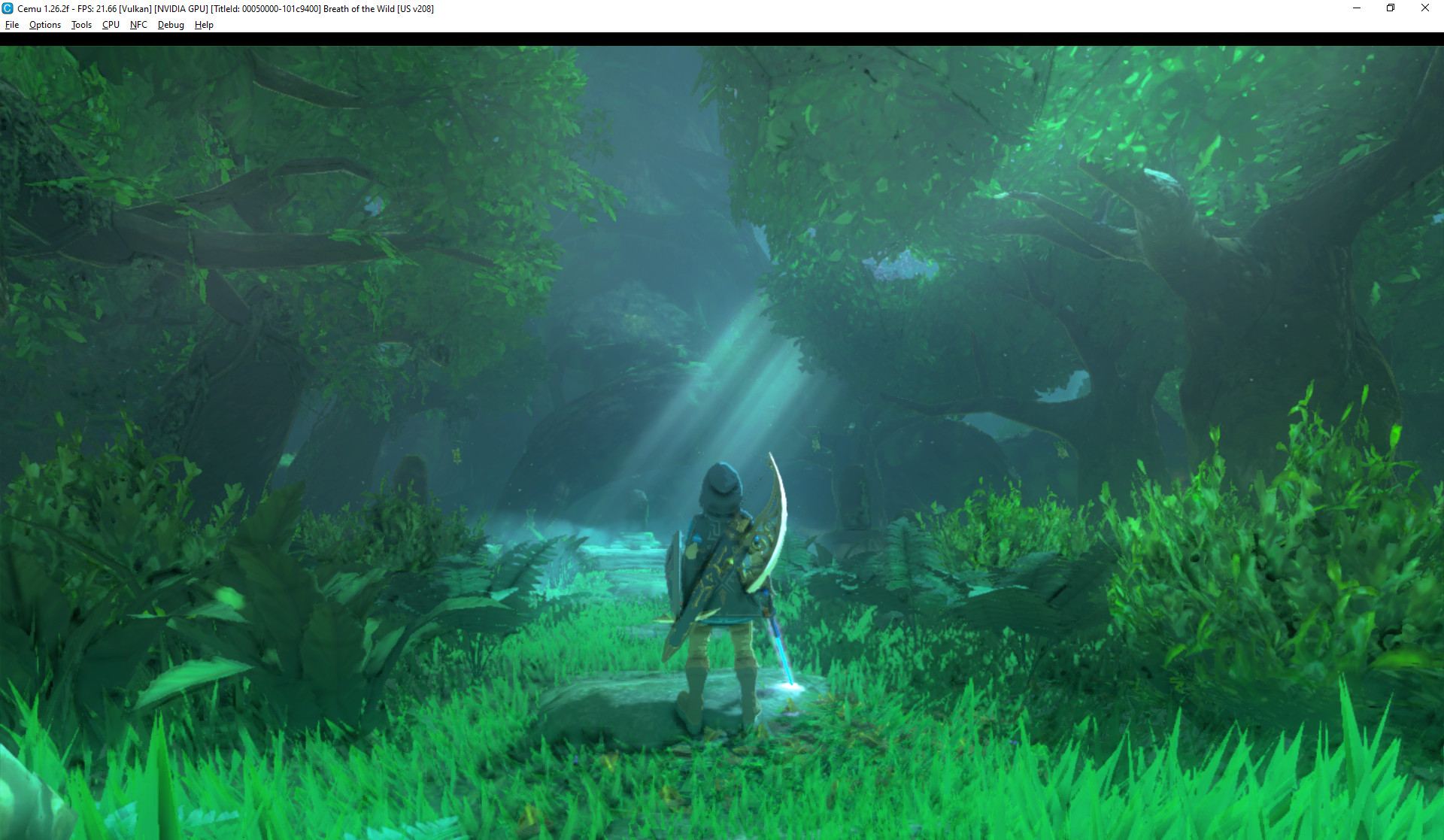The width and height of the screenshot is (1444, 840).
Task: Open the Help menu
Action: [204, 25]
